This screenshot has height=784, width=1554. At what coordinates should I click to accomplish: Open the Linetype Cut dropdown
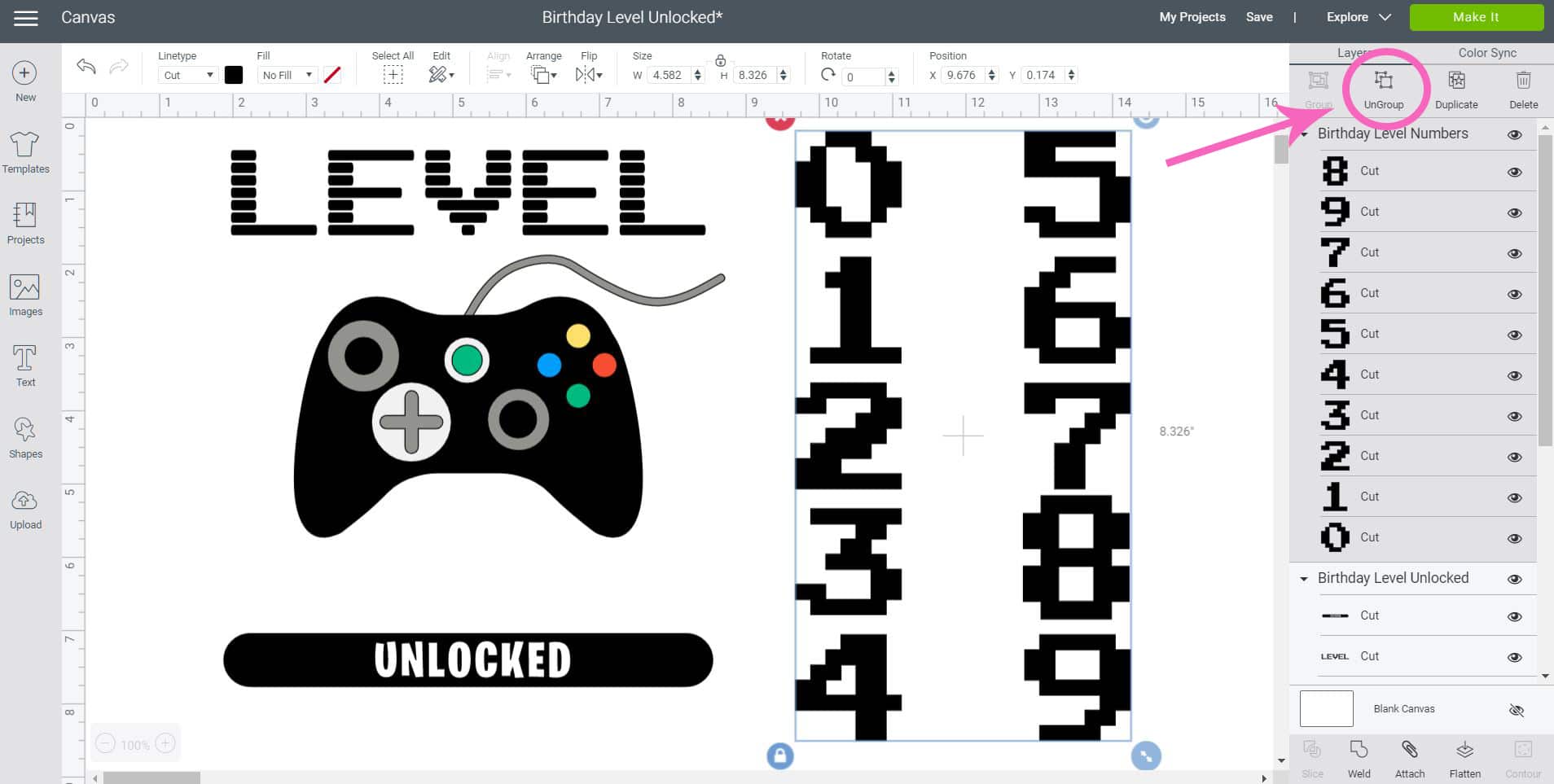click(x=187, y=75)
